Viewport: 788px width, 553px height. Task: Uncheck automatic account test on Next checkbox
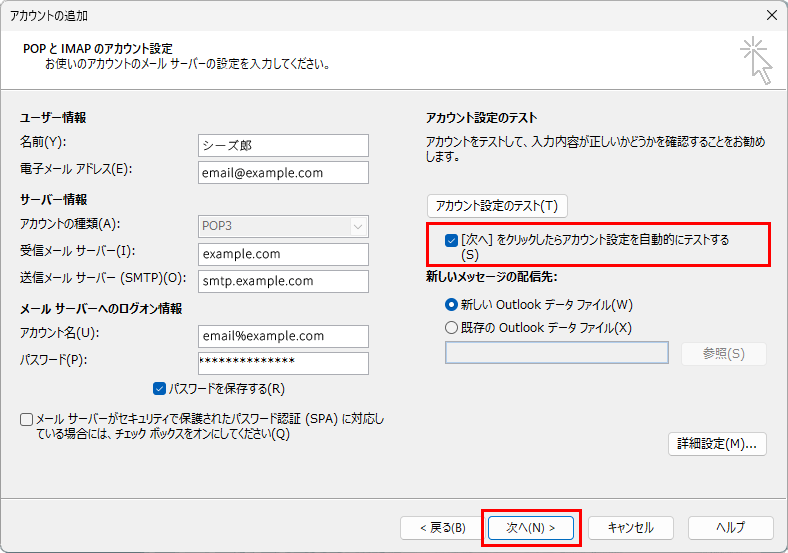click(x=451, y=240)
